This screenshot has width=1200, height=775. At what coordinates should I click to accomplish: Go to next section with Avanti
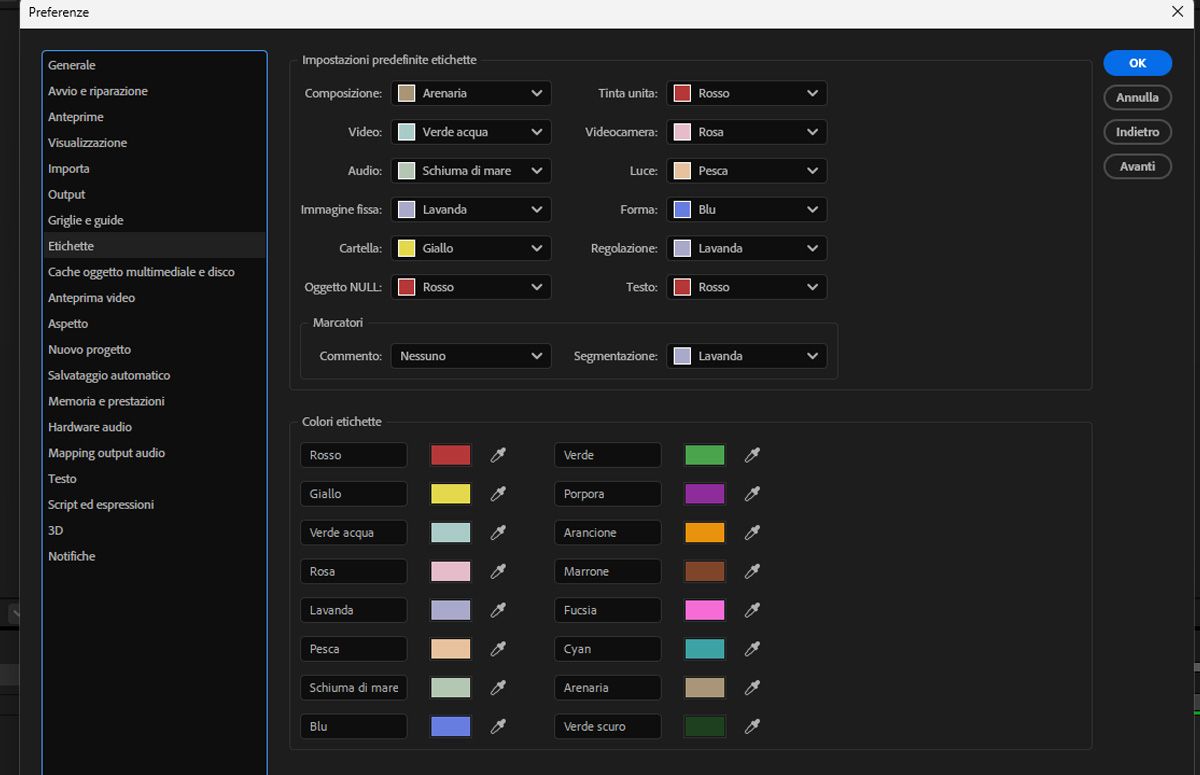(1138, 166)
